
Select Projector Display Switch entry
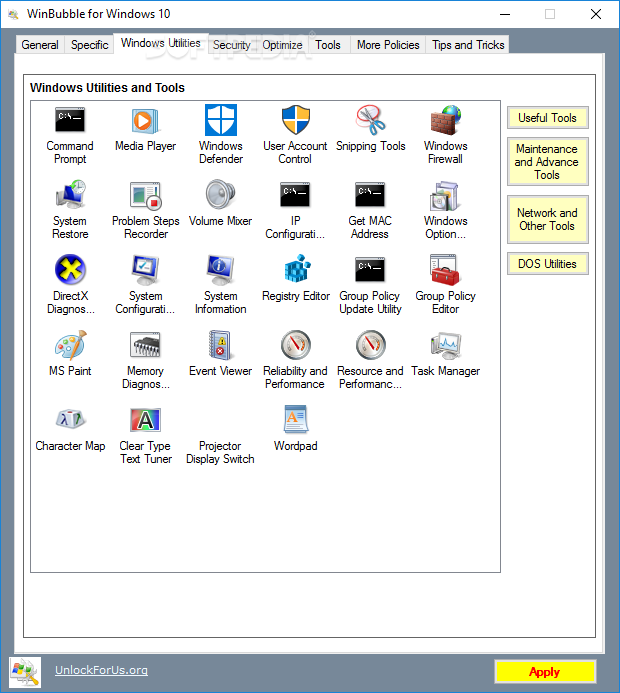tap(220, 452)
